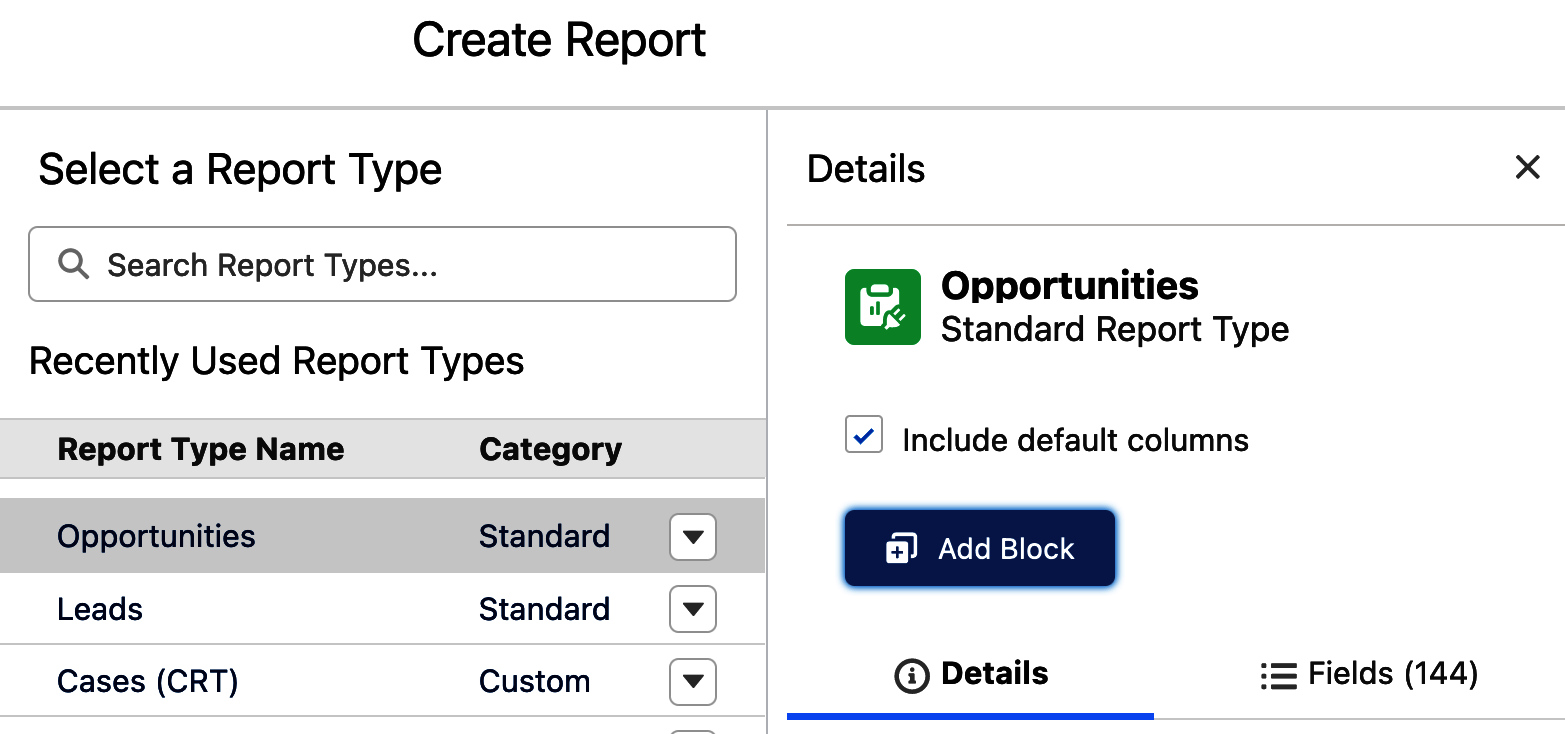Click Standard category in Opportunities row

point(544,536)
